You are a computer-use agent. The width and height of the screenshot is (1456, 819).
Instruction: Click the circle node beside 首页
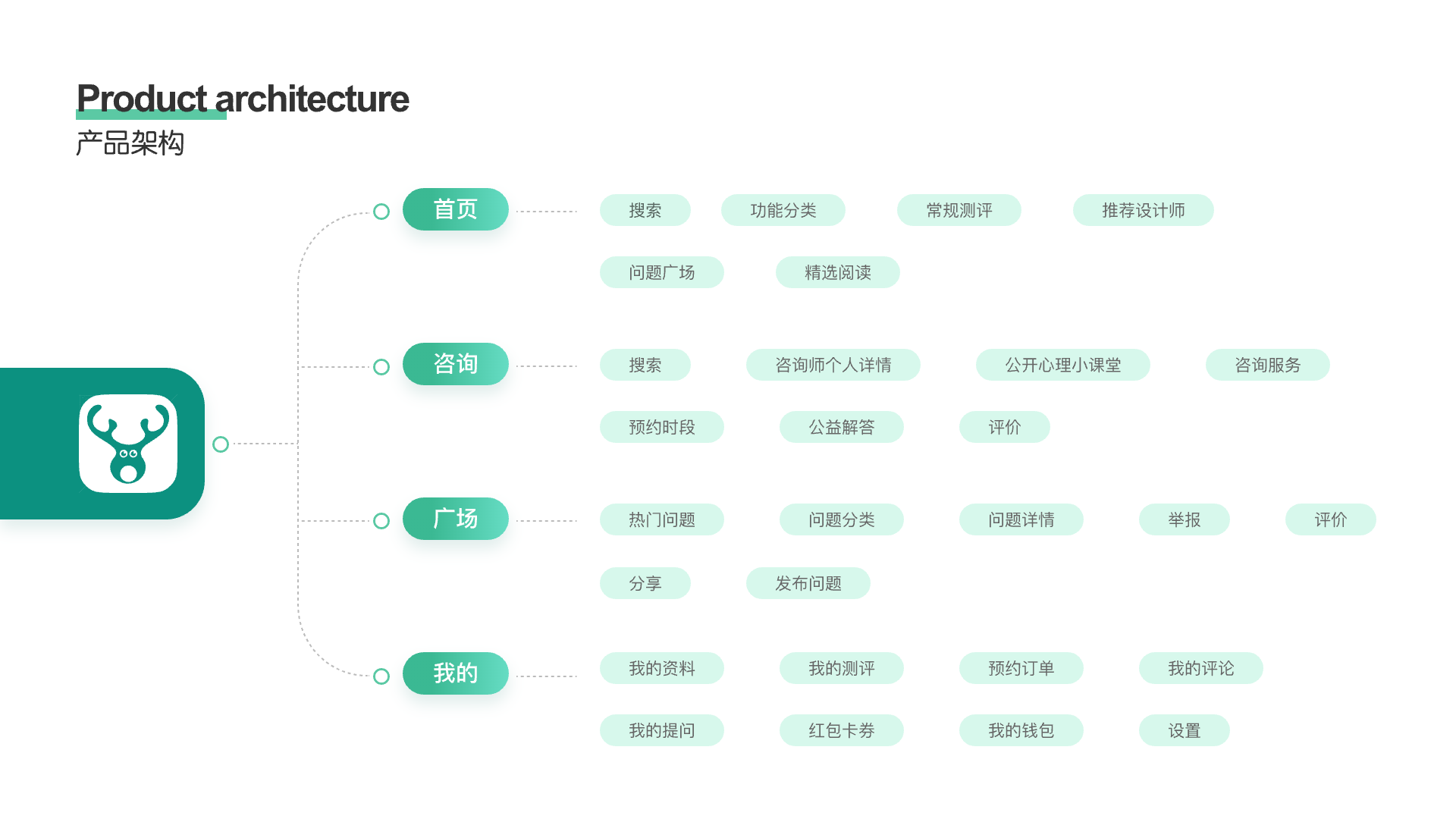(381, 212)
